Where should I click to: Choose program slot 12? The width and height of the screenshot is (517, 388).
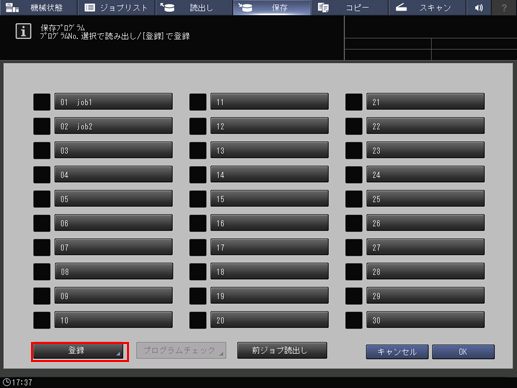pyautogui.click(x=269, y=126)
